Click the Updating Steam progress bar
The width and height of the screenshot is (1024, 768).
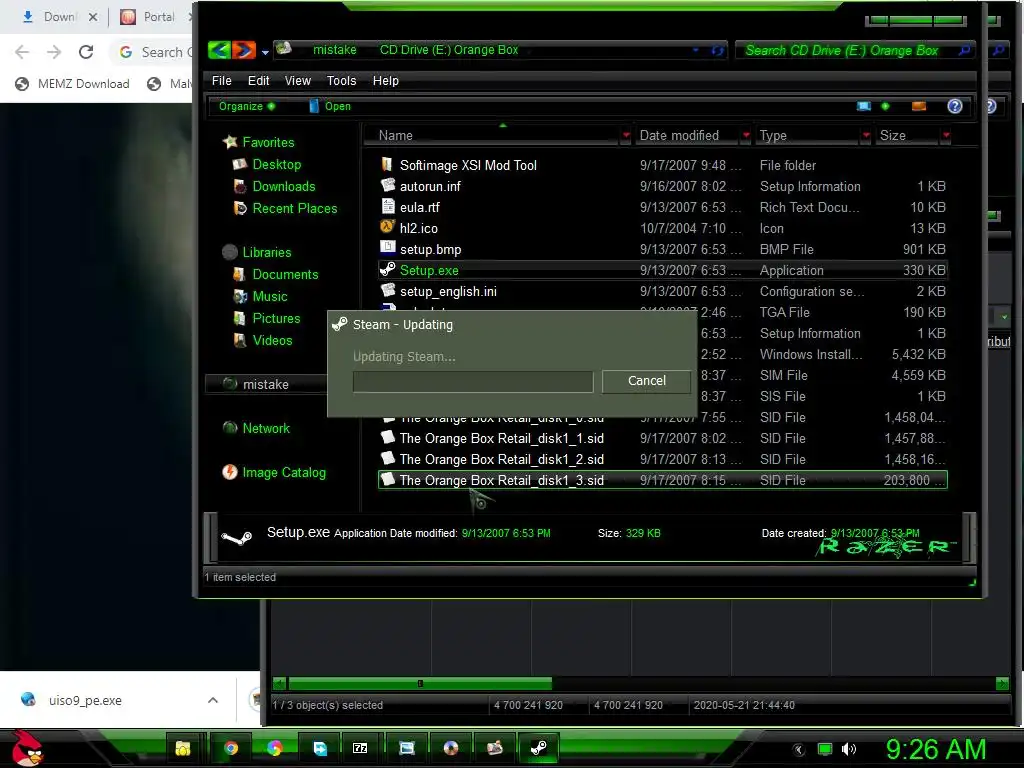click(473, 381)
